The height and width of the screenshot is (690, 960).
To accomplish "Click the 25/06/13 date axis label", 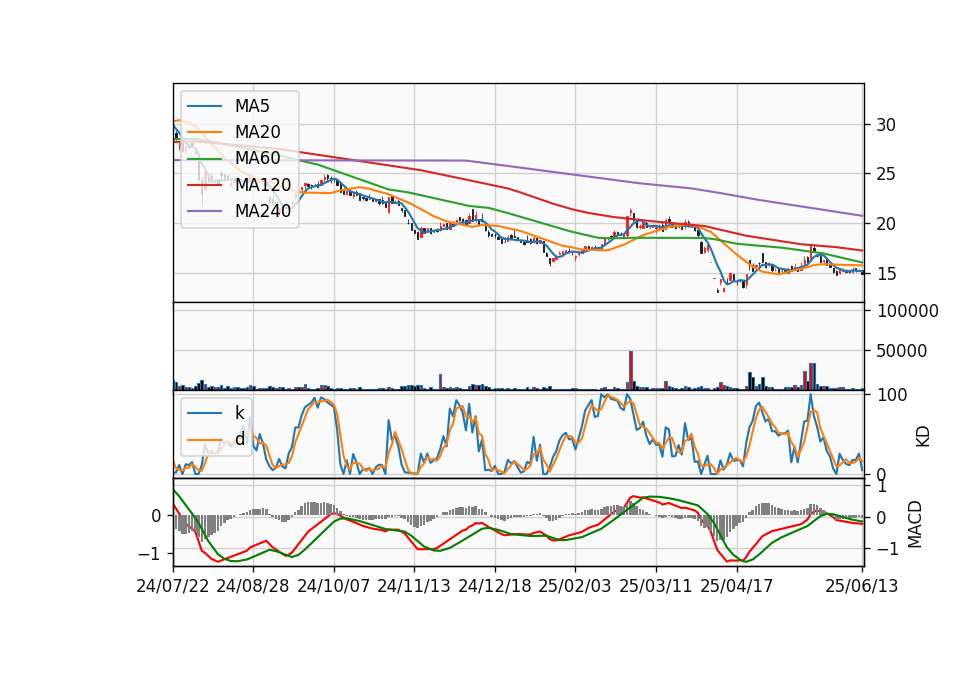I will click(861, 586).
